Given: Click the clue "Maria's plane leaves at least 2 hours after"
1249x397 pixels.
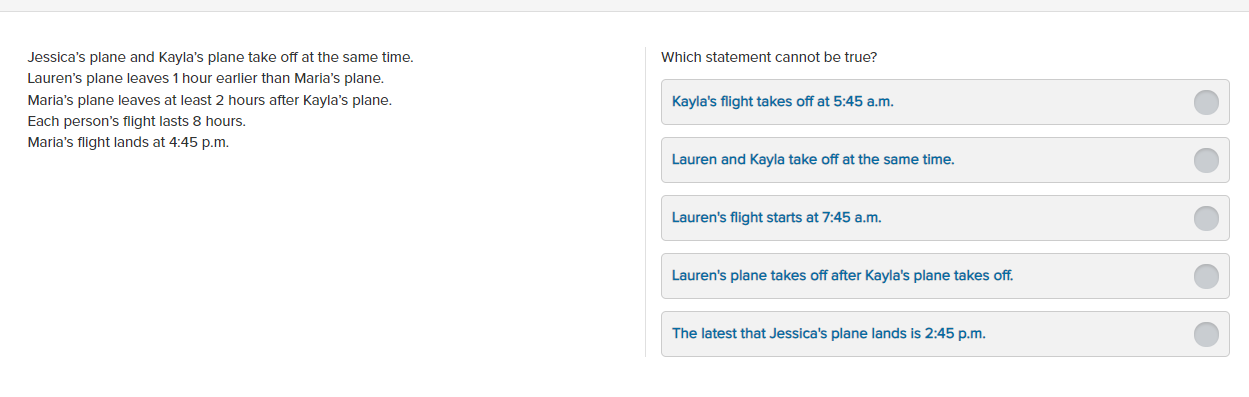Looking at the screenshot, I should tap(209, 100).
